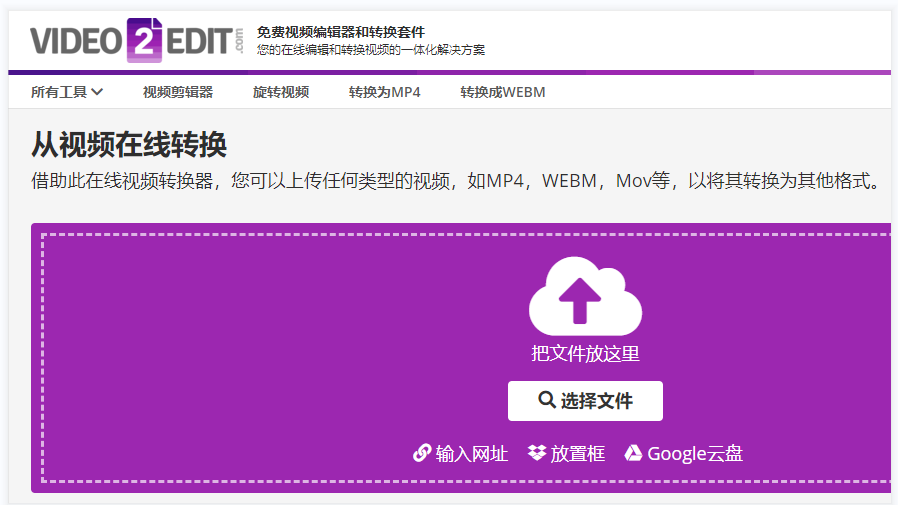
Task: Click the VIDEO2EDIT site logo
Action: (137, 40)
